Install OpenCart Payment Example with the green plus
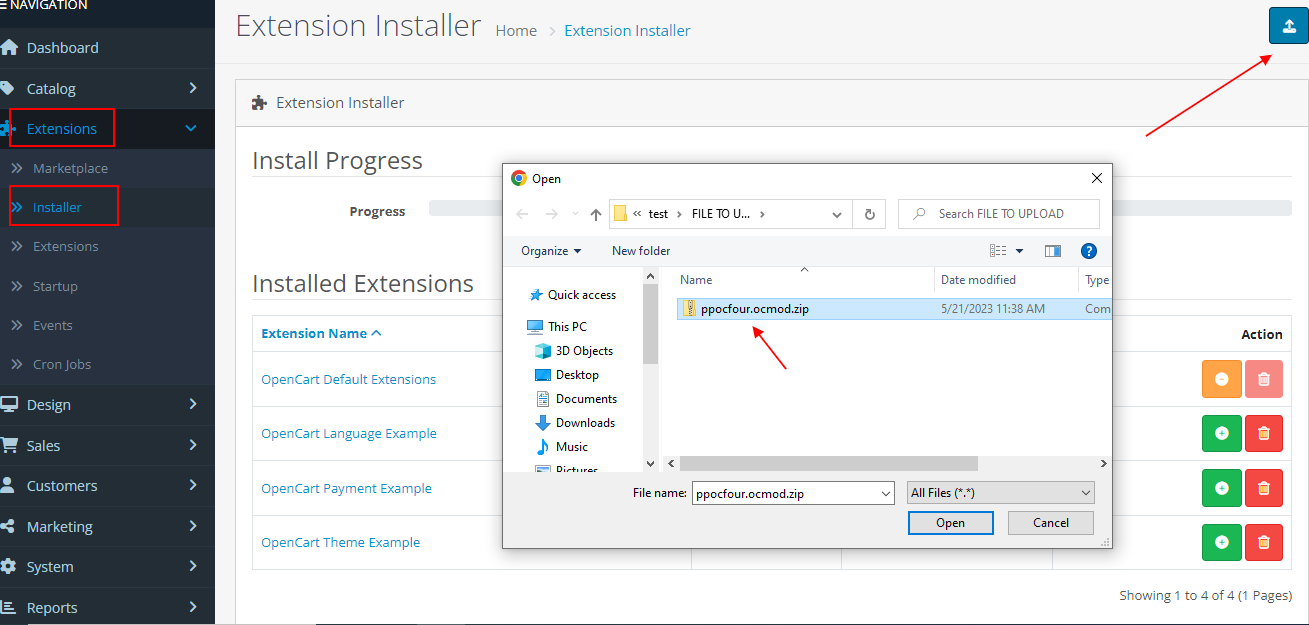 [x=1221, y=488]
